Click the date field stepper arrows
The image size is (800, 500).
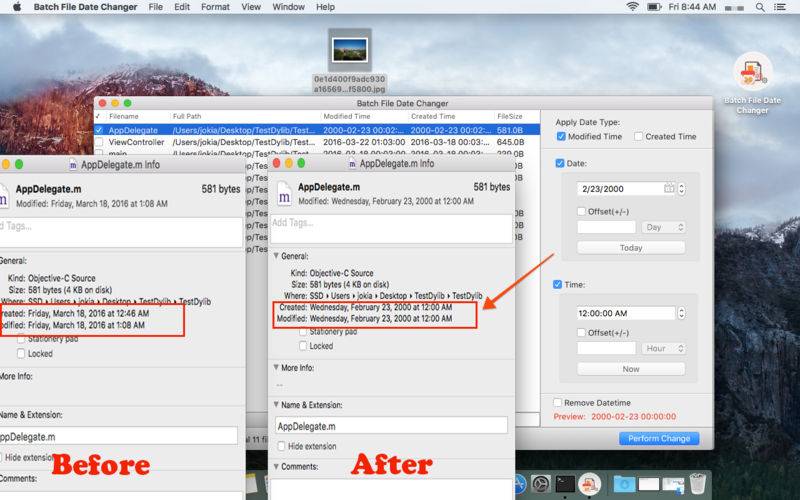pyautogui.click(x=681, y=188)
